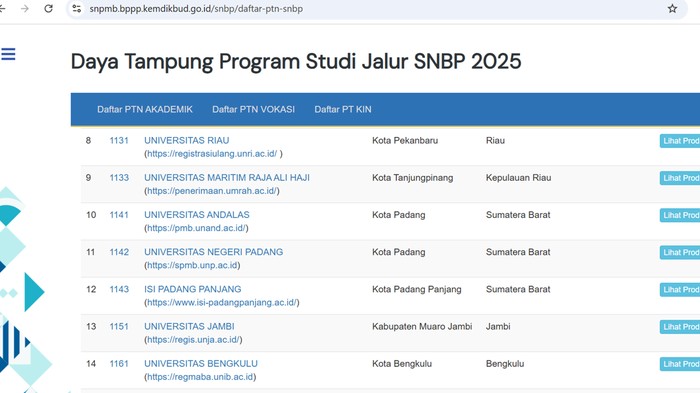Open UNIVERSITAS BENGKULU link

click(200, 364)
